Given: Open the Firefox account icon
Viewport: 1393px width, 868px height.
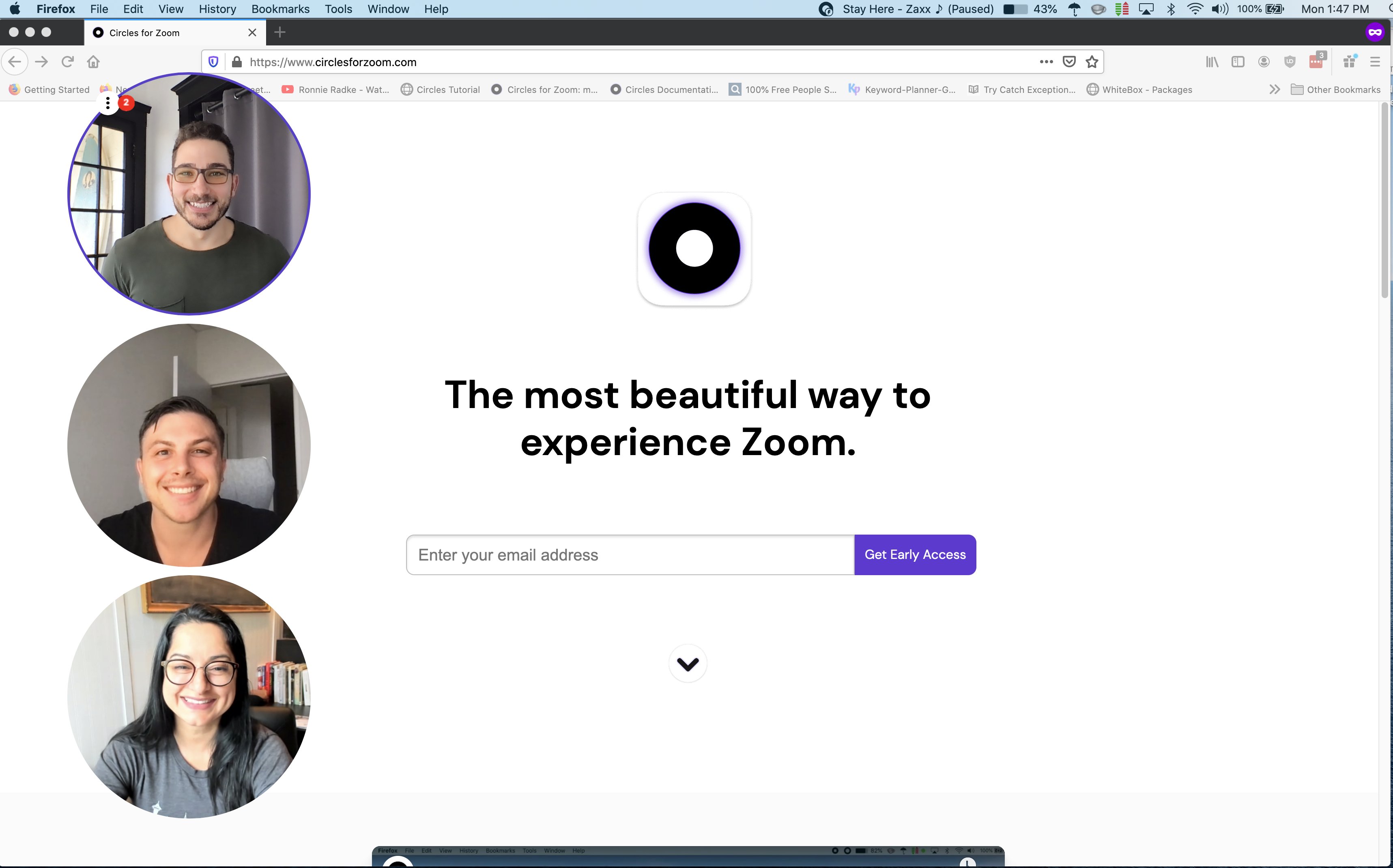Looking at the screenshot, I should (x=1263, y=61).
